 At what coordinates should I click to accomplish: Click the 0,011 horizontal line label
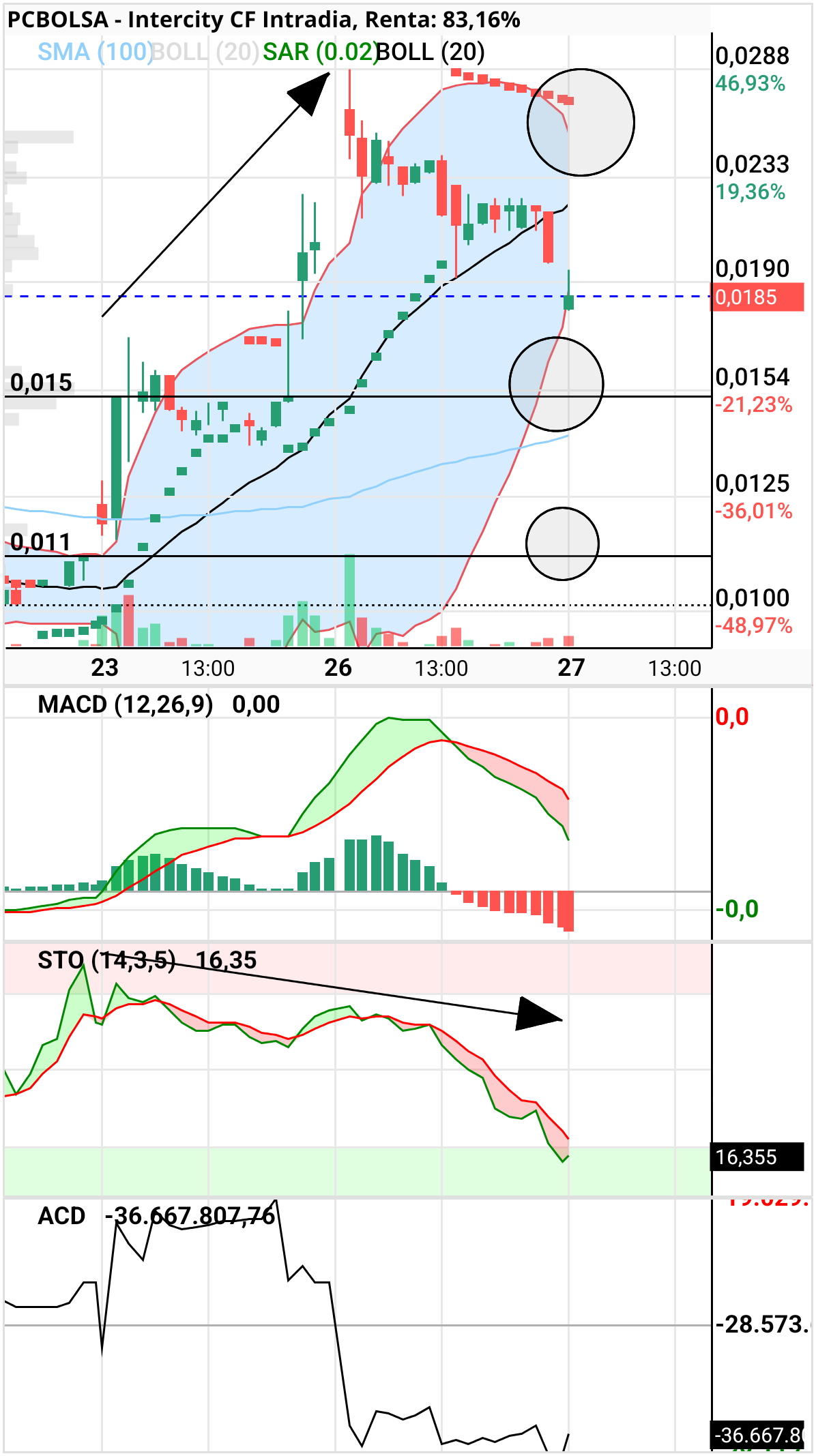pos(41,542)
